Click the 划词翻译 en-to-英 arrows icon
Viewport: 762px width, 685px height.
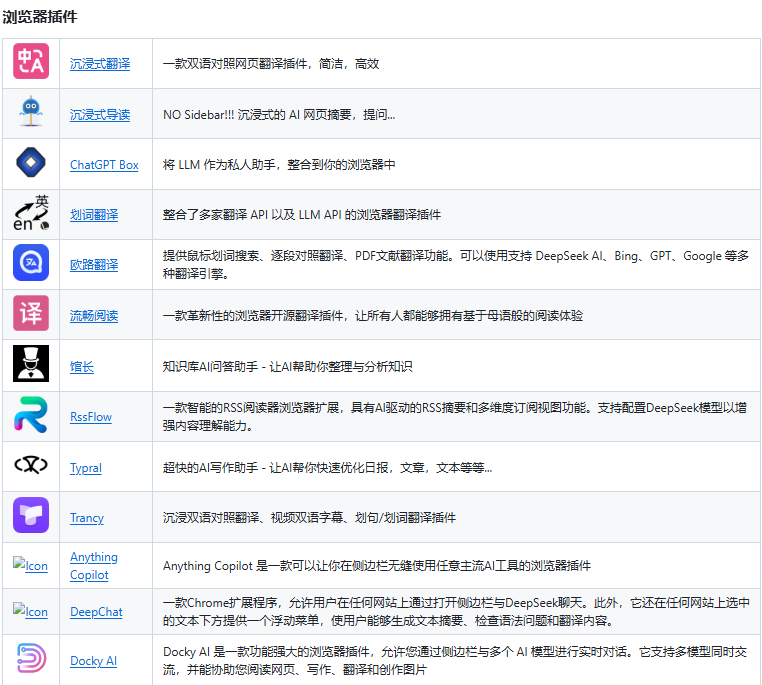pyautogui.click(x=31, y=213)
